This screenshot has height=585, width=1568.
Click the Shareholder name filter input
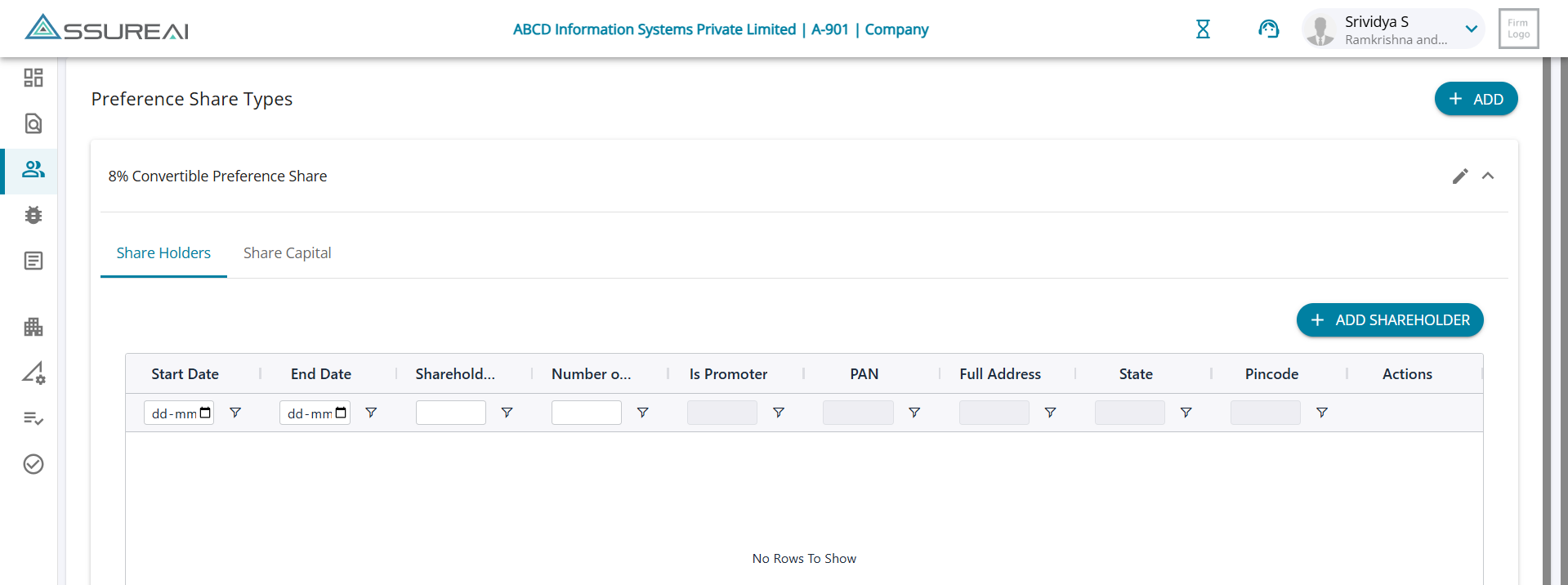point(450,413)
